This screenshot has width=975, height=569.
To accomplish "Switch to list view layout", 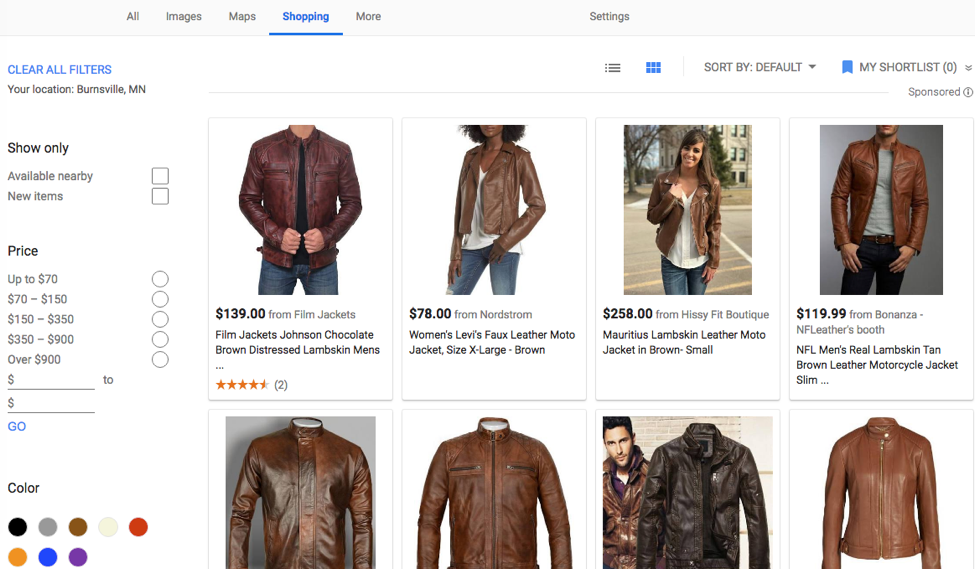I will tap(612, 67).
